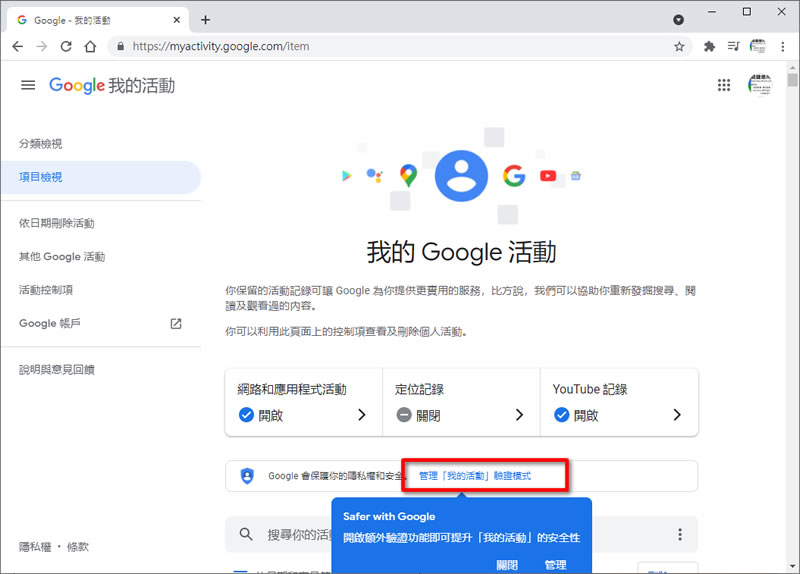800x574 pixels.
Task: Open external link icon beside Google 帳戶
Action: (176, 323)
